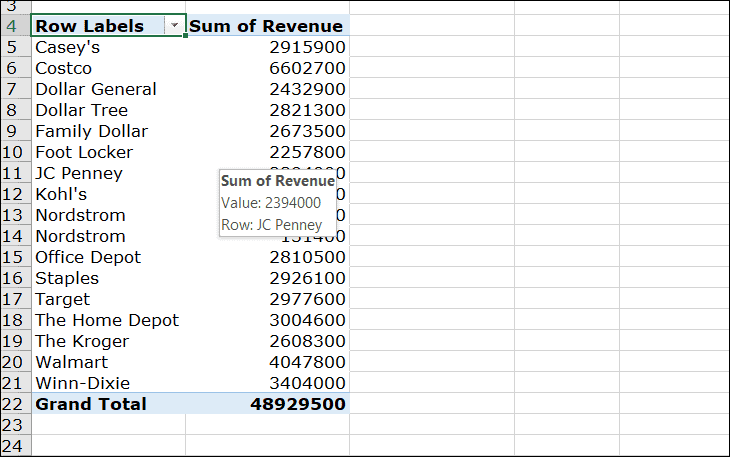Click row header 22
This screenshot has width=730, height=457.
pos(15,403)
